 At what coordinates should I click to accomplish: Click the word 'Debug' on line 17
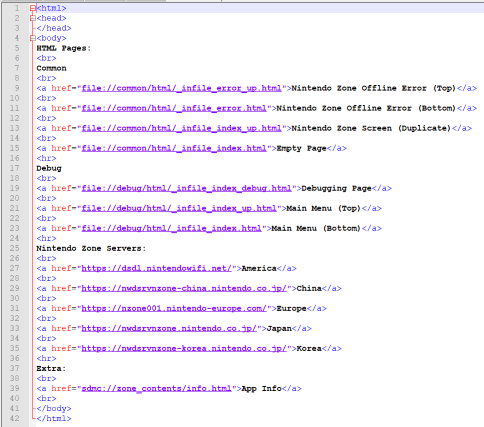click(x=49, y=168)
